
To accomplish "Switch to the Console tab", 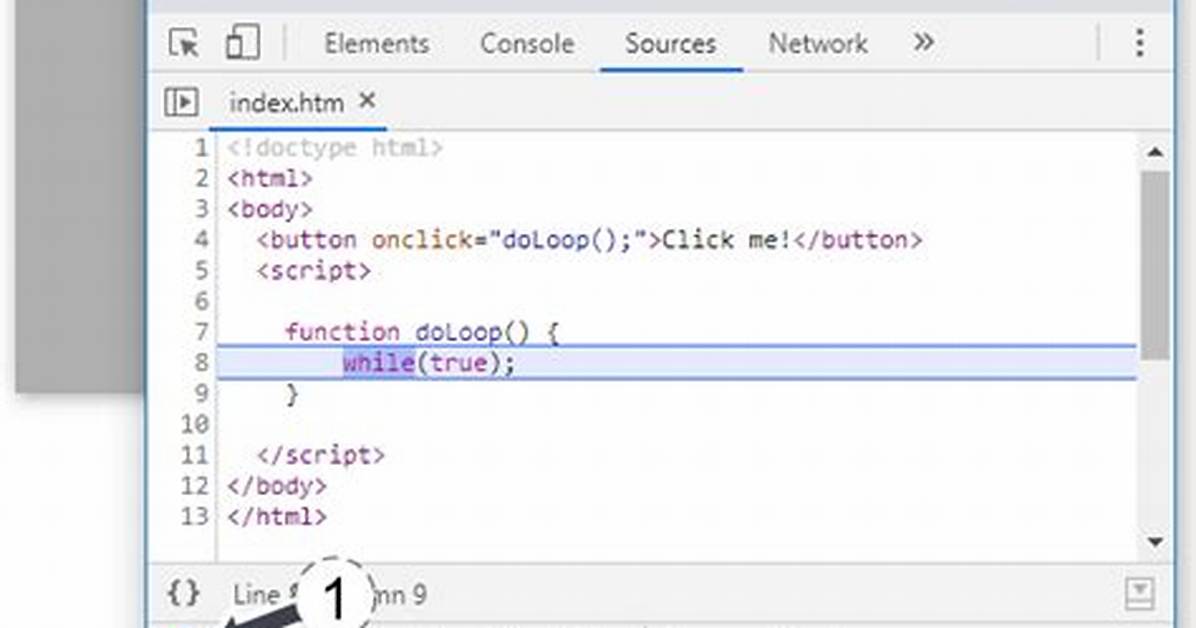I will pos(527,43).
